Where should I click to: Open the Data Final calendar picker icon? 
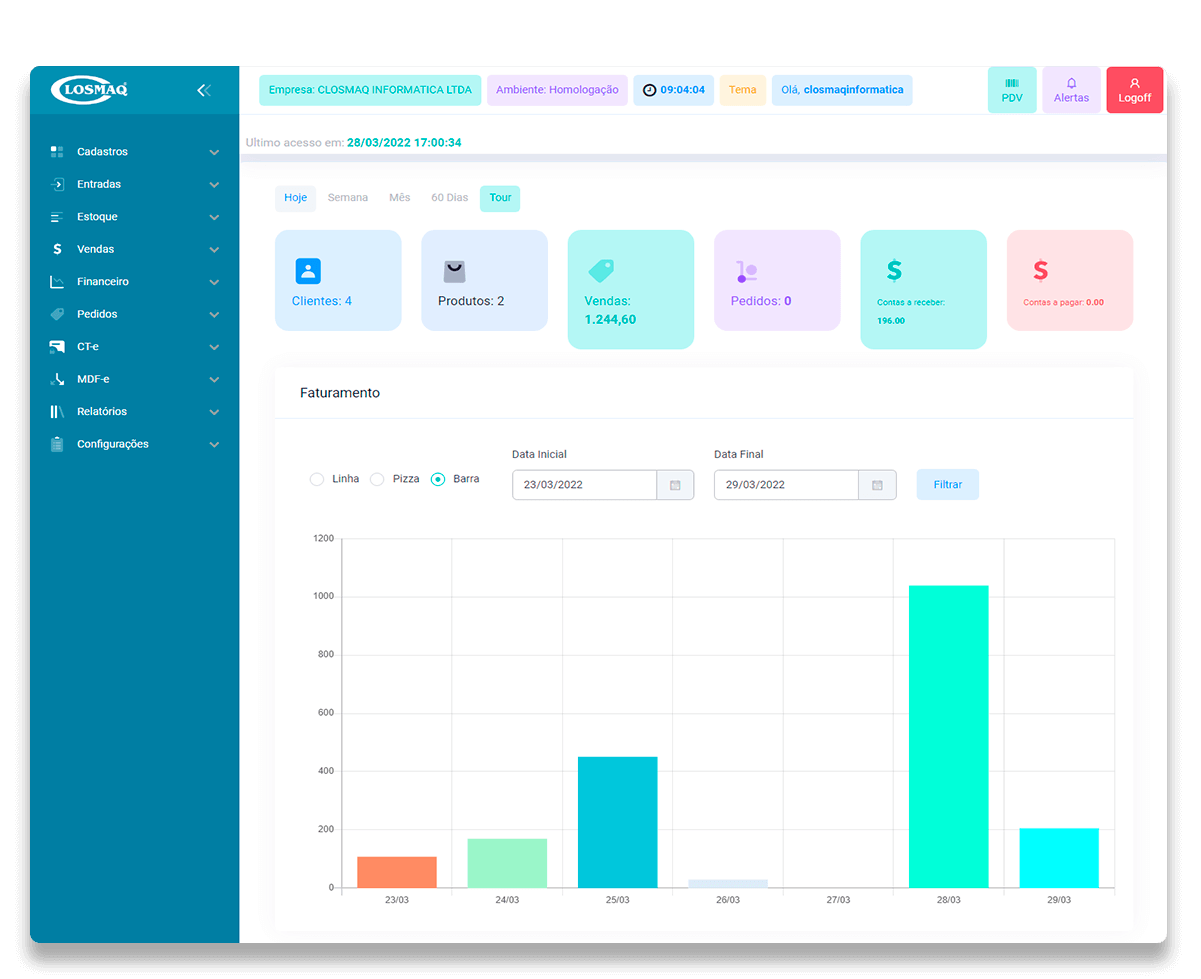[877, 485]
